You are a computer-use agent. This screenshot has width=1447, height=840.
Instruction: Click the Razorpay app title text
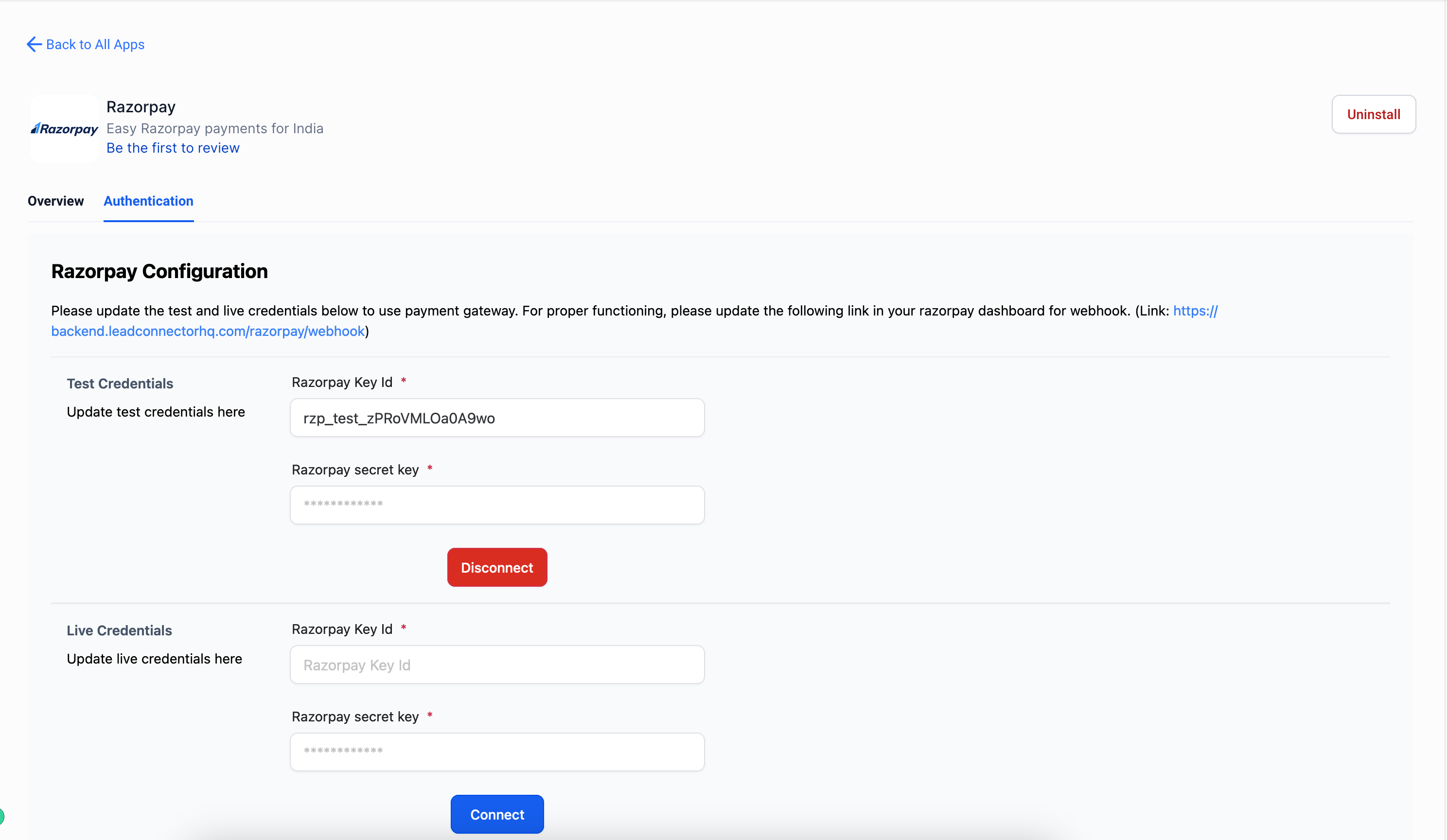pos(141,107)
